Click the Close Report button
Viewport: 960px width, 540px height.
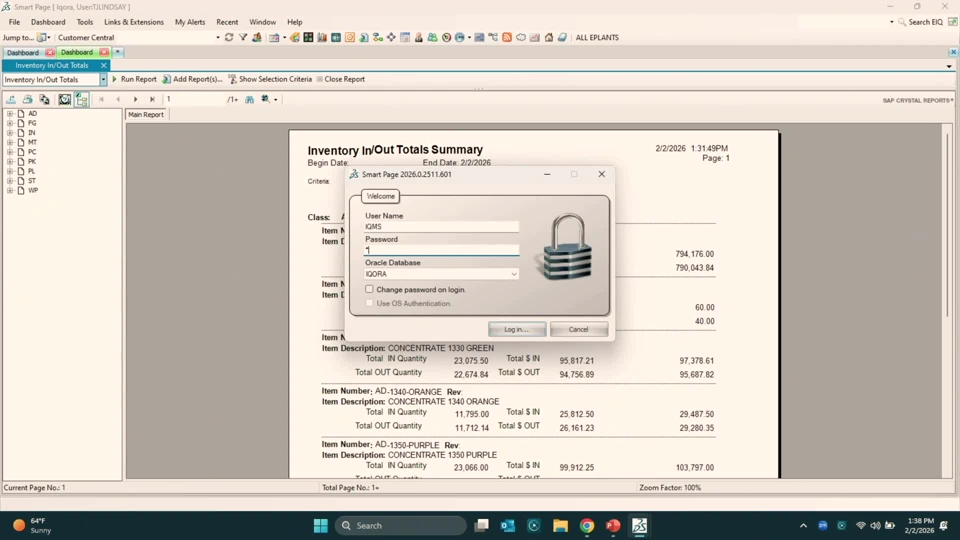[x=340, y=79]
